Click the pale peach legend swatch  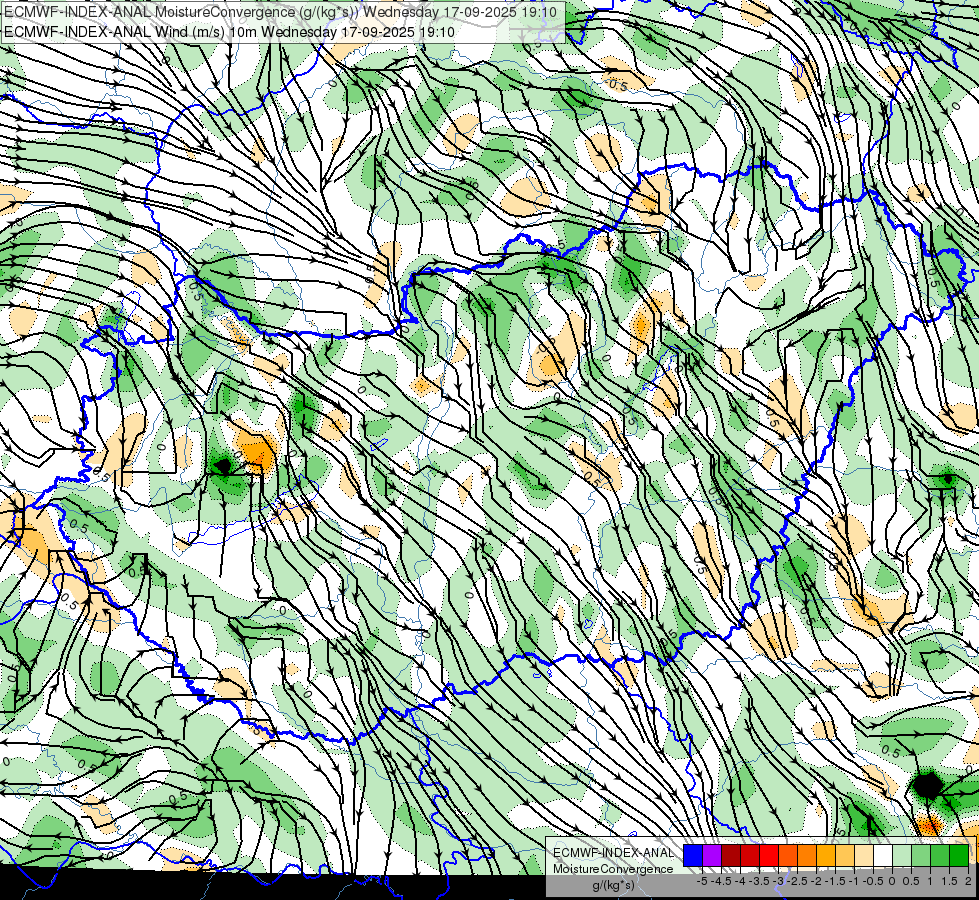[864, 855]
